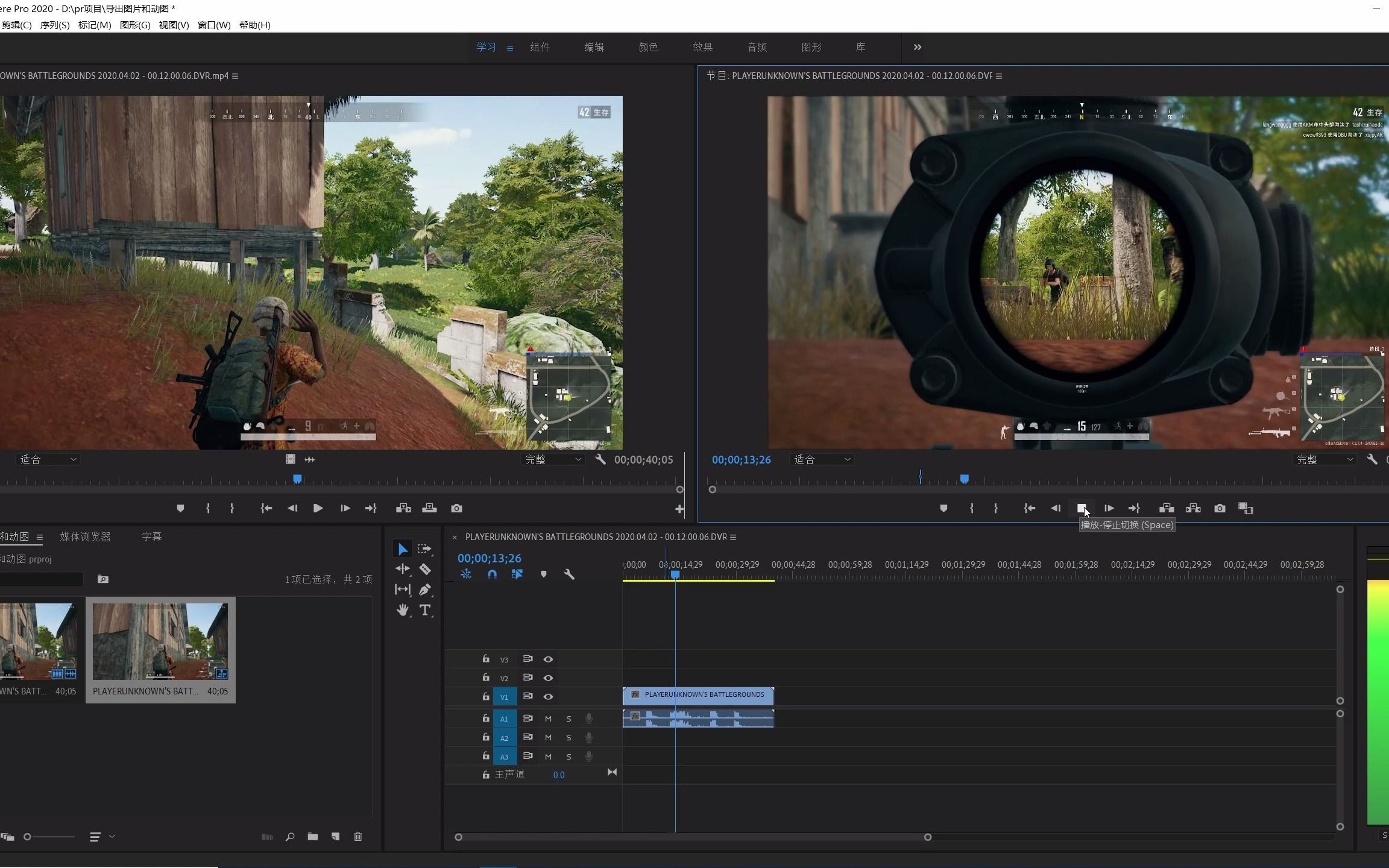This screenshot has width=1389, height=868.
Task: Toggle V2 track output eye
Action: pos(548,678)
